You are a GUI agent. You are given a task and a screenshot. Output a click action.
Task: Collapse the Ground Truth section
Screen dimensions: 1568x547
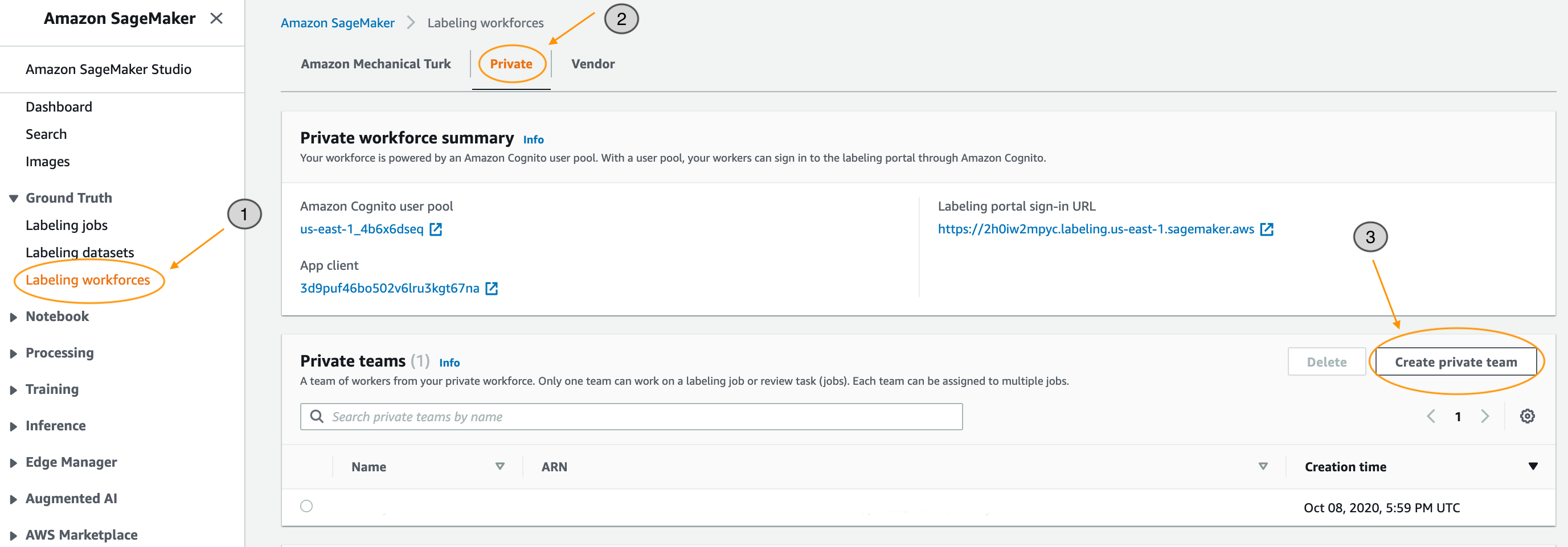14,198
